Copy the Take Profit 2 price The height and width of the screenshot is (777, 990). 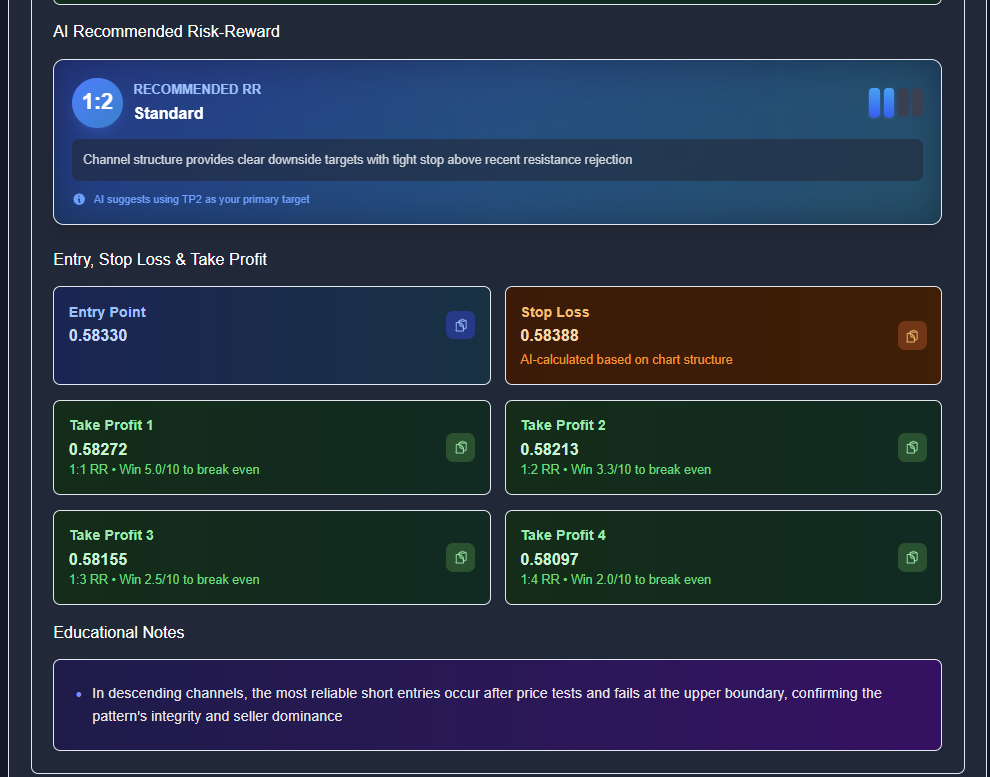point(912,447)
